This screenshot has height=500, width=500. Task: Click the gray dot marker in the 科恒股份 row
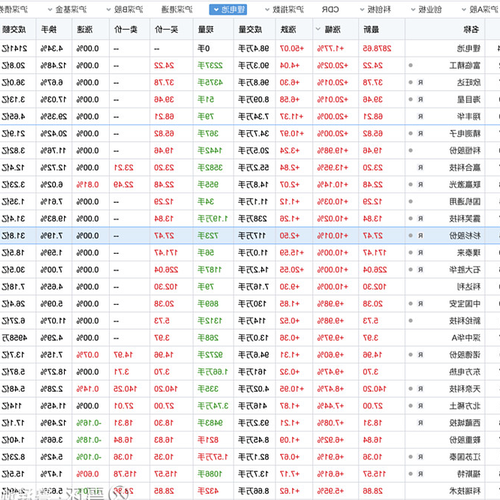411,150
